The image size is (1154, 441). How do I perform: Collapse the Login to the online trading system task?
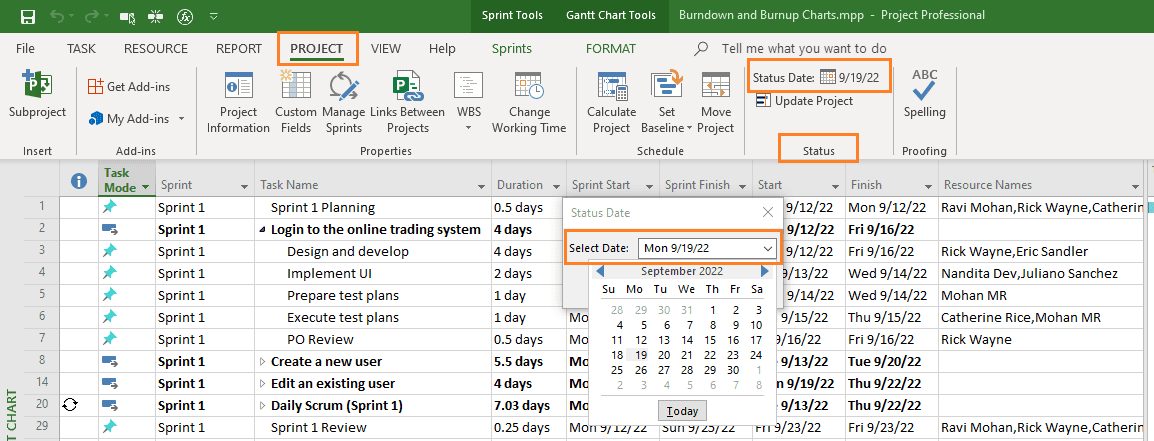[x=263, y=230]
